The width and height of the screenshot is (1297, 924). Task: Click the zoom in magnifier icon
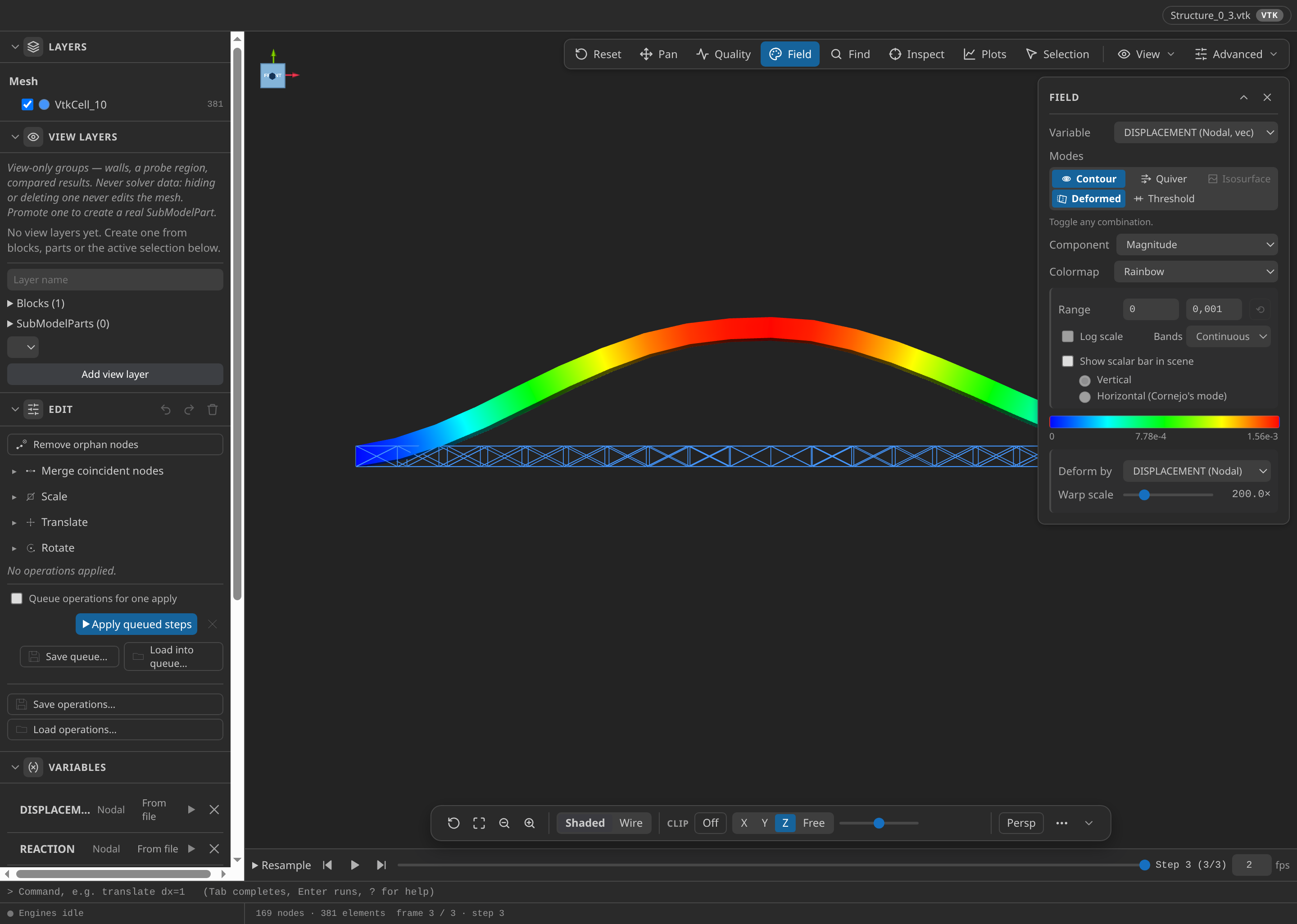pos(530,823)
